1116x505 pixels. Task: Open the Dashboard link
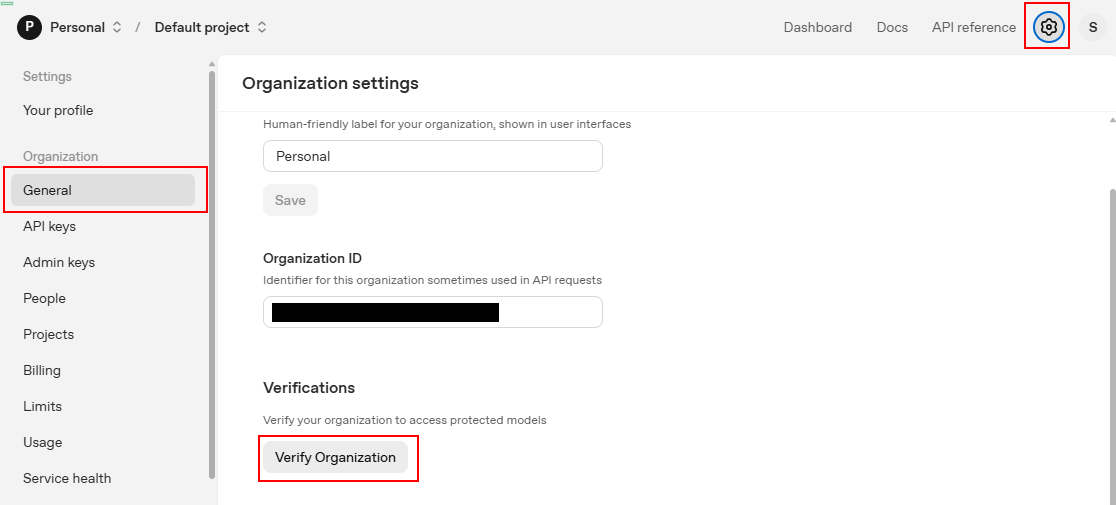coord(818,27)
